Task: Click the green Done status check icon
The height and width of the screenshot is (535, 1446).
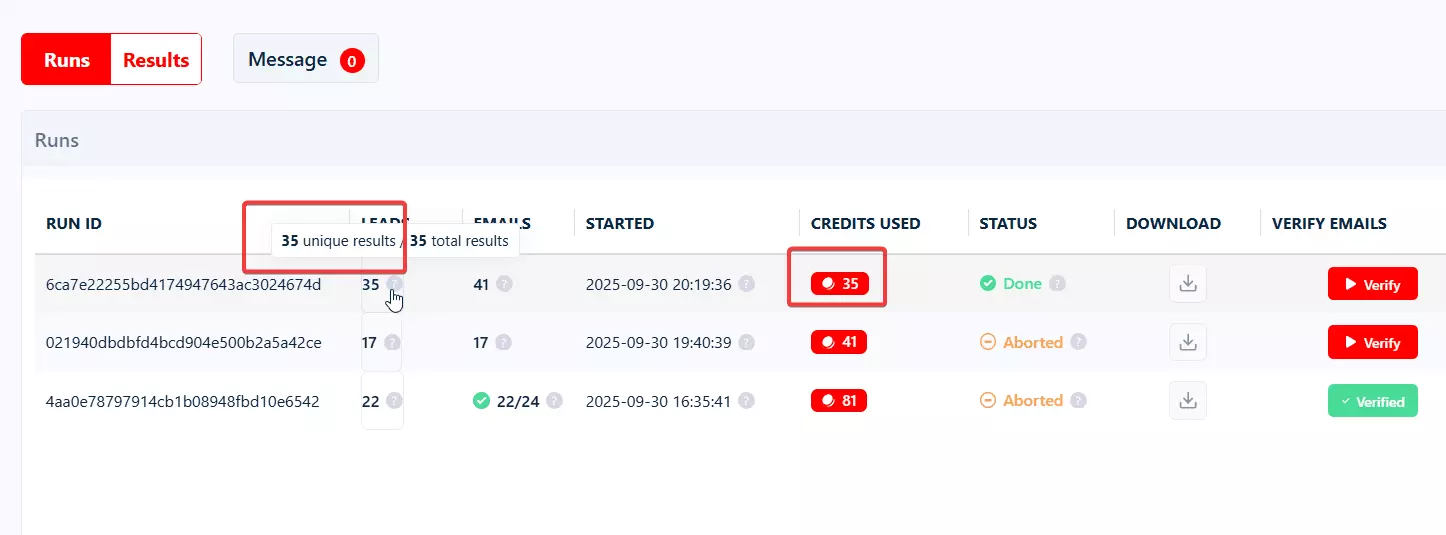Action: pos(988,284)
